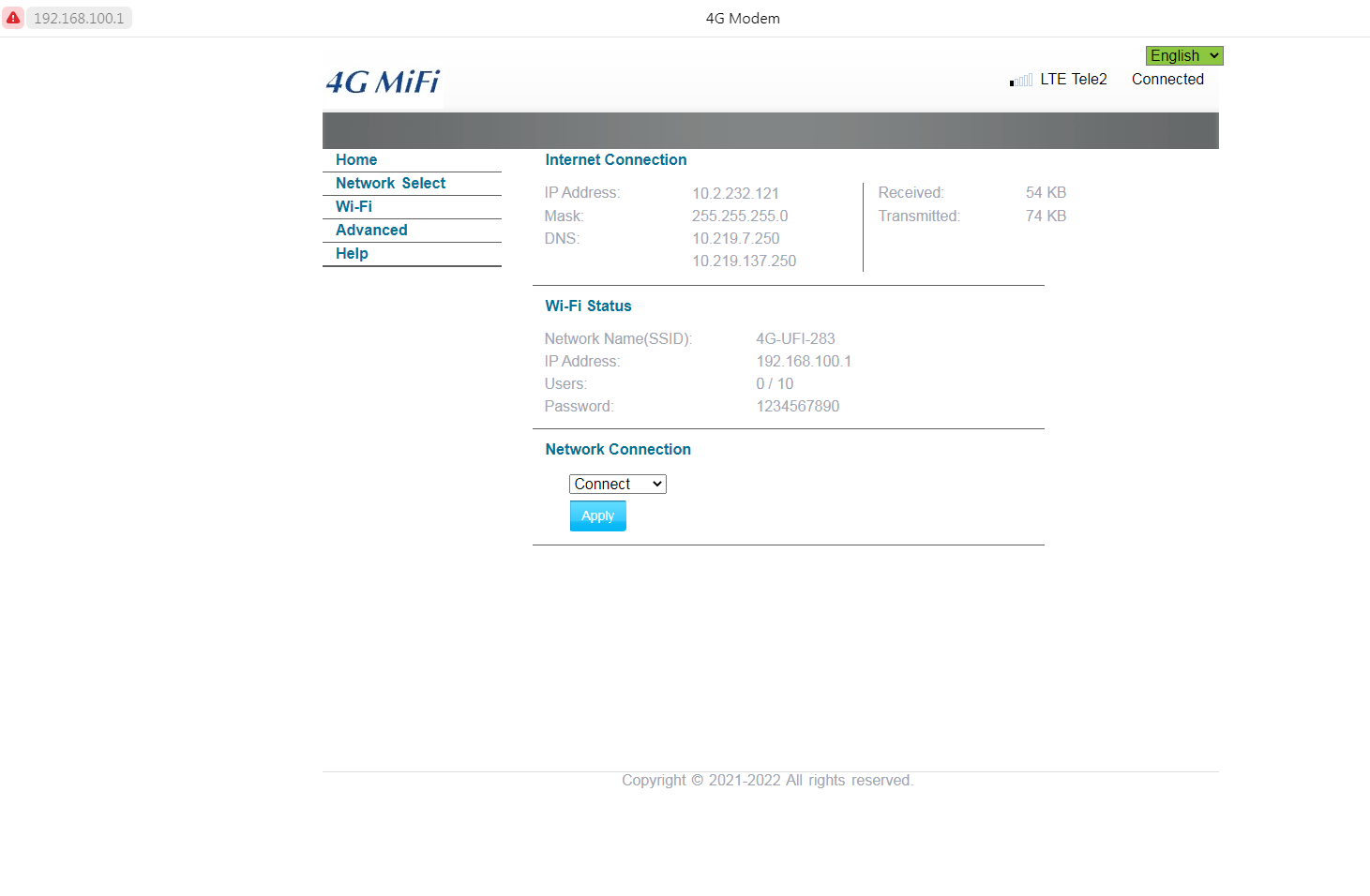
Task: Click the internet IP address 10.2.232.121
Action: click(735, 194)
